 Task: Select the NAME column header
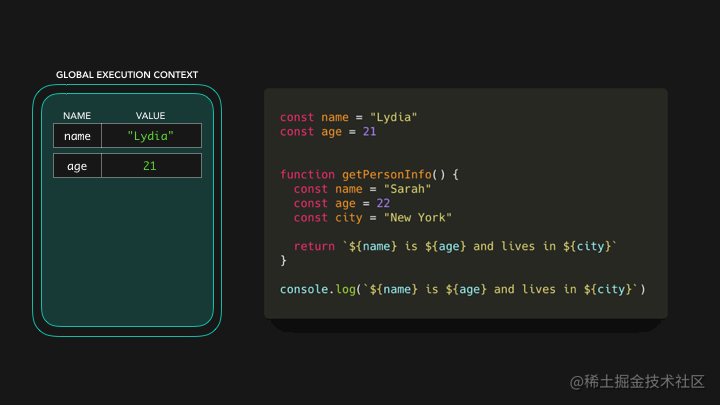(x=77, y=116)
